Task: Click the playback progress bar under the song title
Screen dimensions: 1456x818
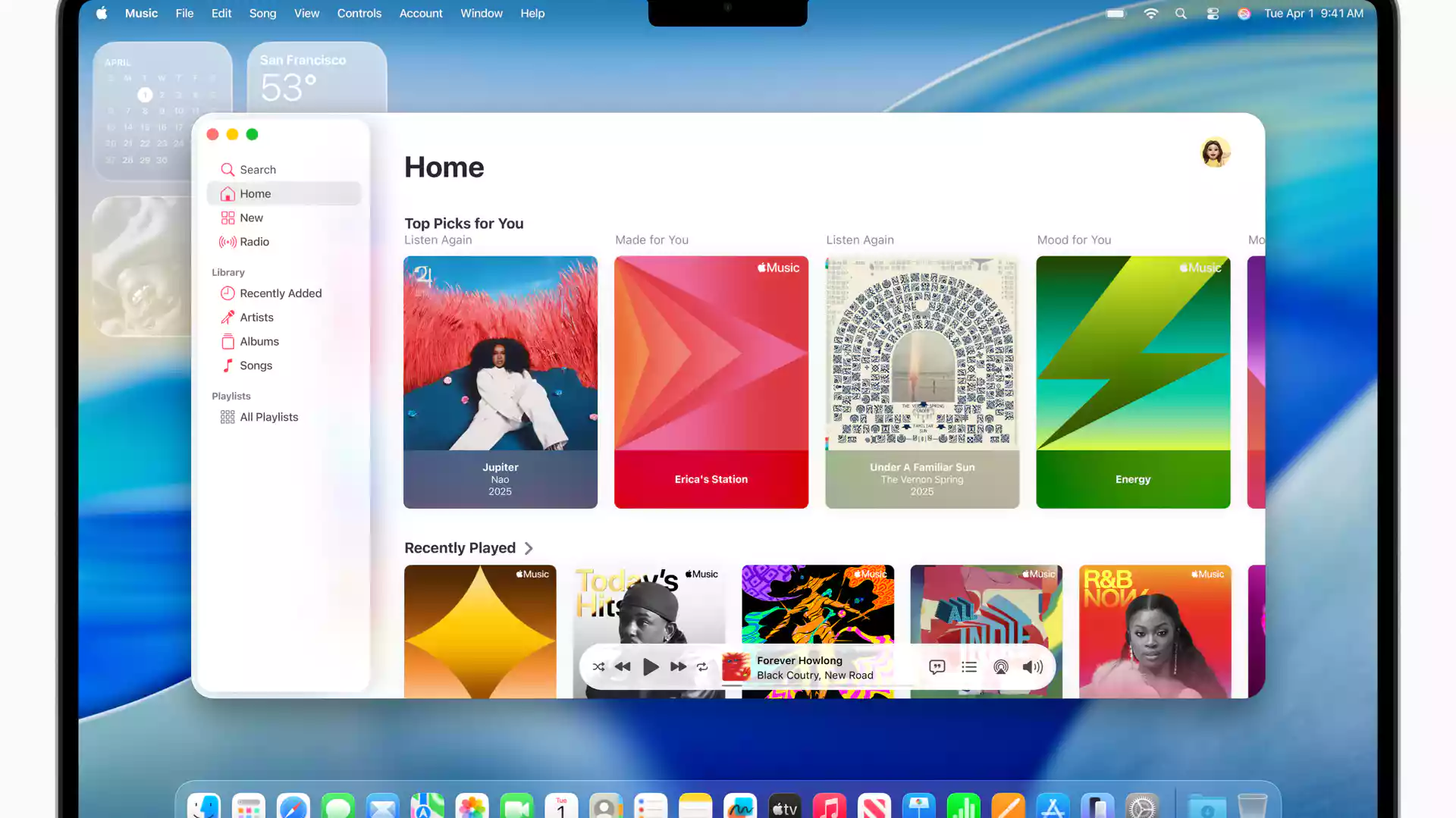Action: [x=817, y=685]
